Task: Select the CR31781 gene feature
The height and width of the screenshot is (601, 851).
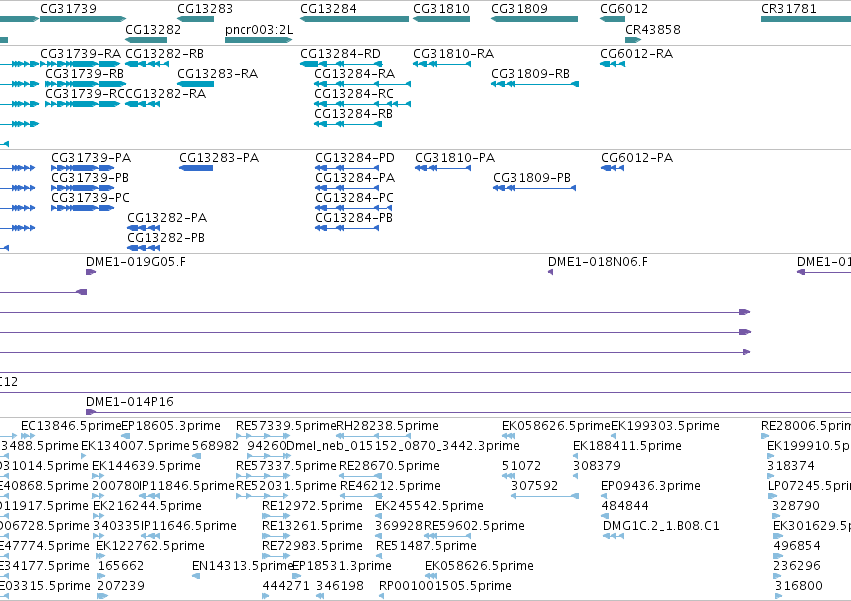Action: pyautogui.click(x=806, y=19)
